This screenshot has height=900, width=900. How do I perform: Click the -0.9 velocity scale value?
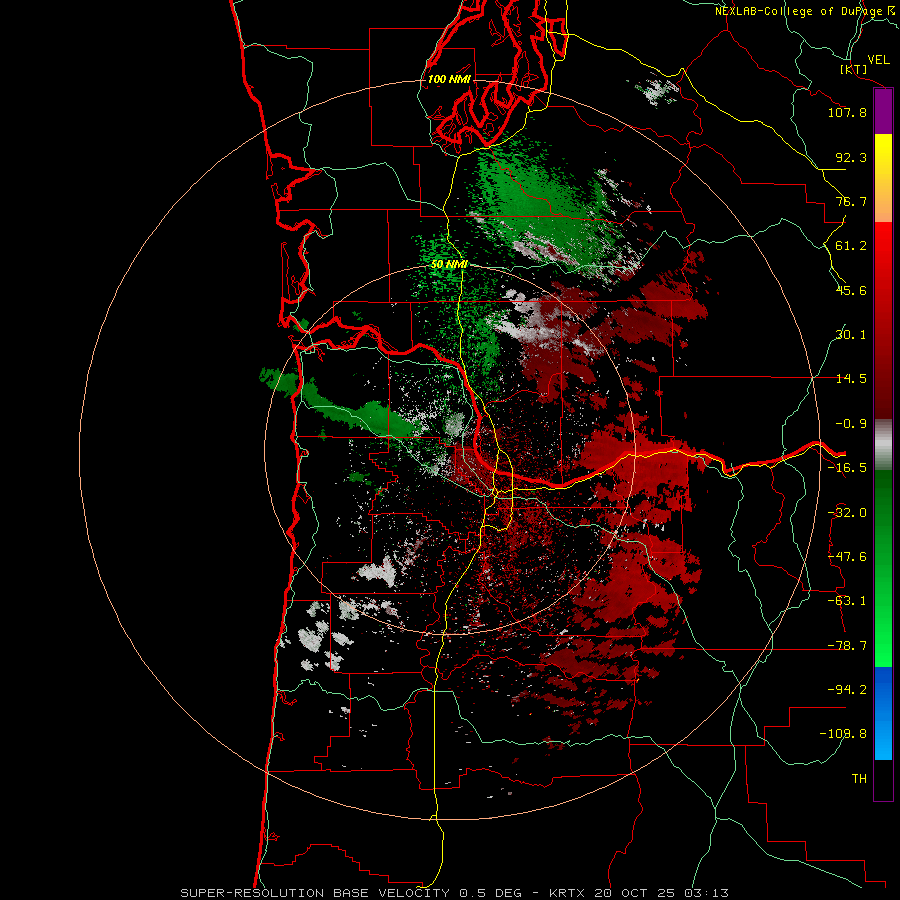(851, 424)
